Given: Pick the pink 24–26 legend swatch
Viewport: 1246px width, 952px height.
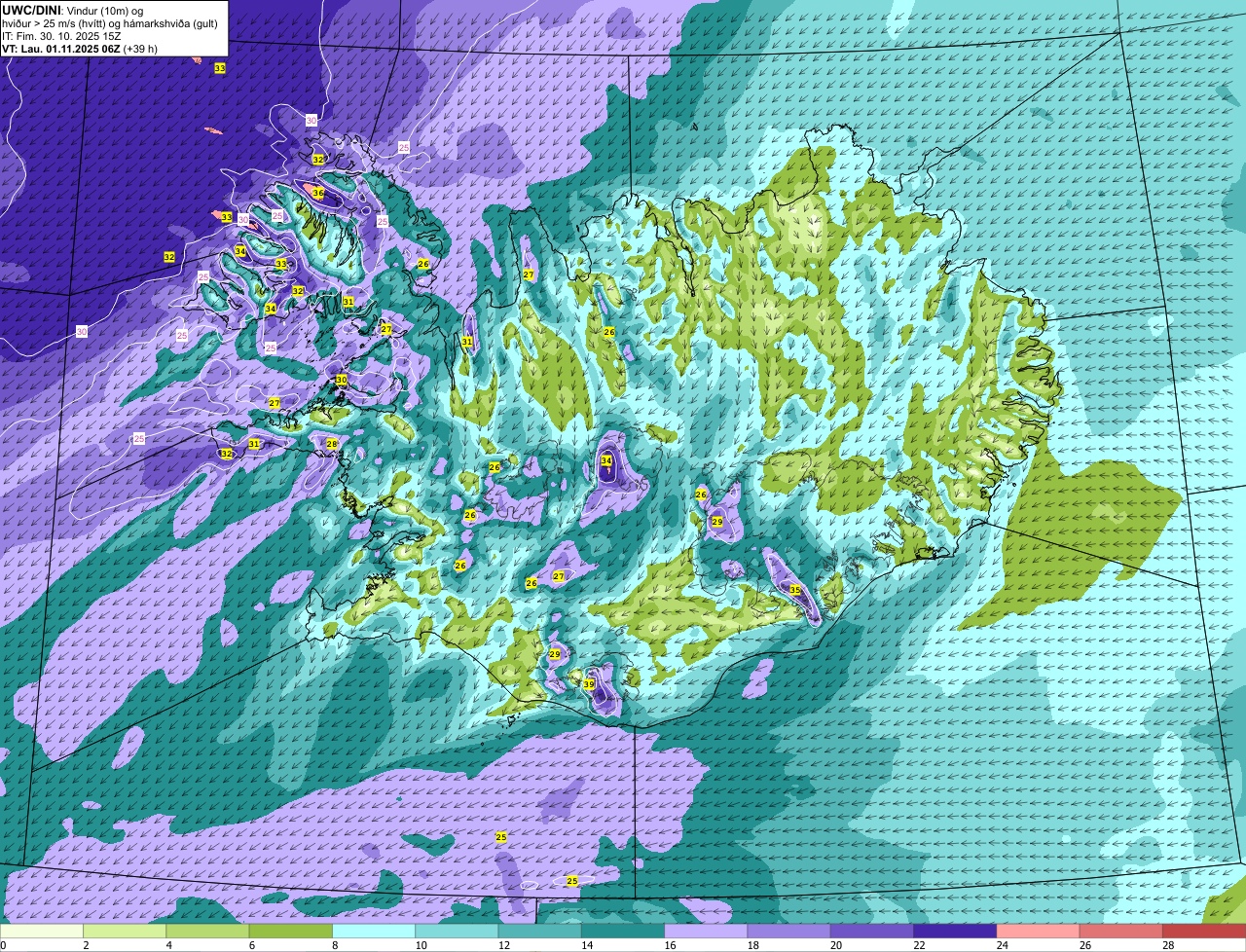Looking at the screenshot, I should 1038,931.
